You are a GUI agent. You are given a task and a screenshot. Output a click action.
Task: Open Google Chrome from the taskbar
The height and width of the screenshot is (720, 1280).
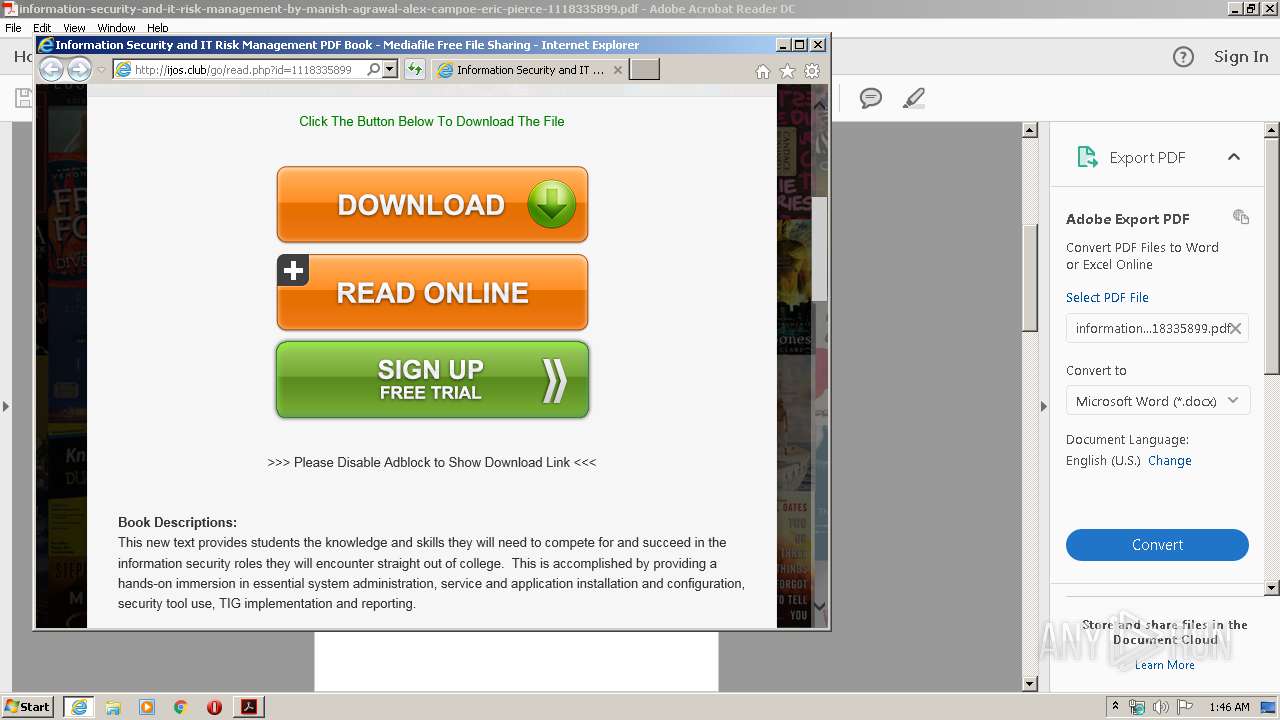click(x=180, y=707)
